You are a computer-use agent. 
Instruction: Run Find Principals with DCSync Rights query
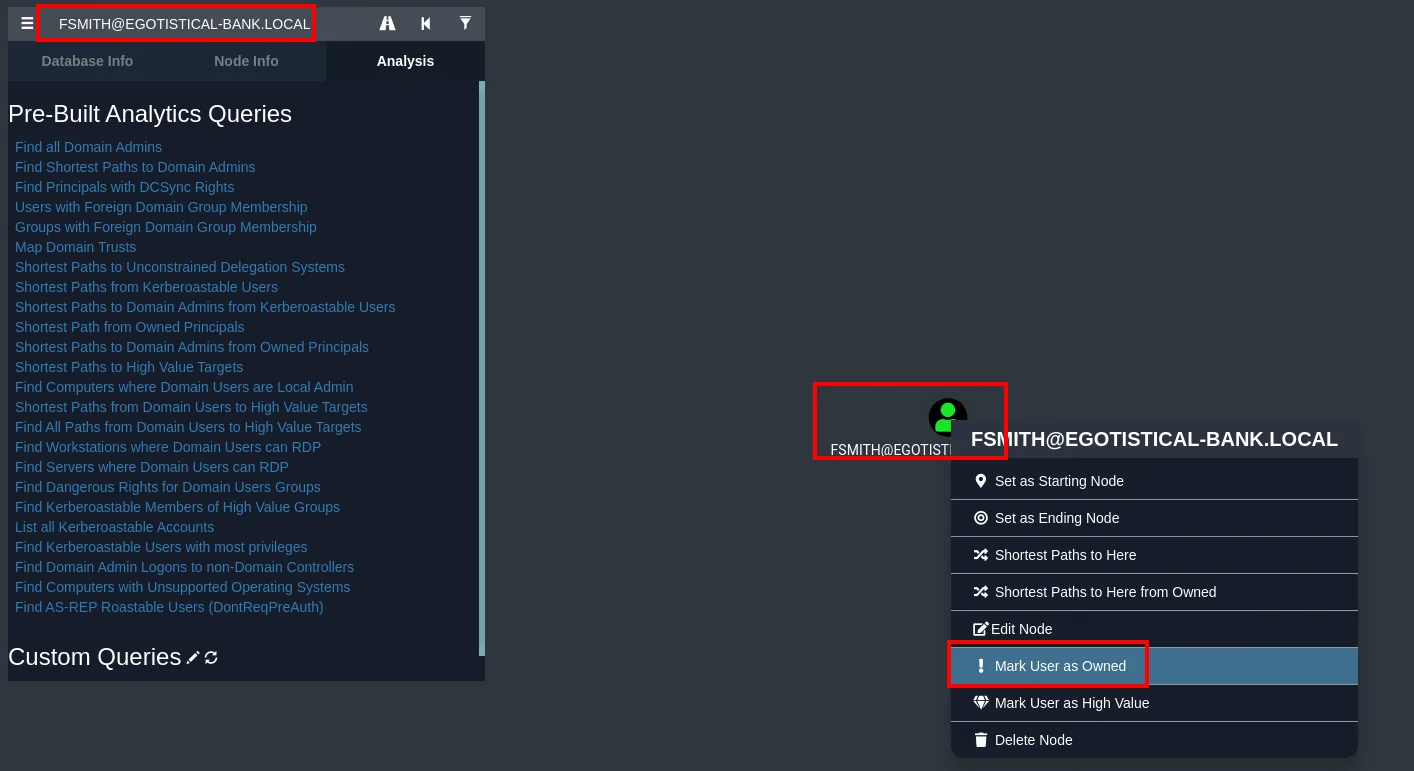(x=125, y=187)
